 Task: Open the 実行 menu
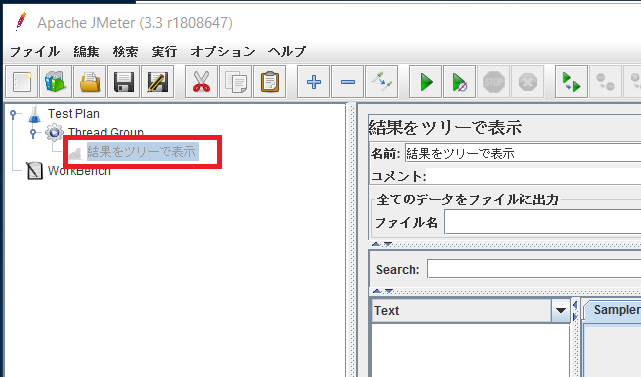pyautogui.click(x=164, y=52)
